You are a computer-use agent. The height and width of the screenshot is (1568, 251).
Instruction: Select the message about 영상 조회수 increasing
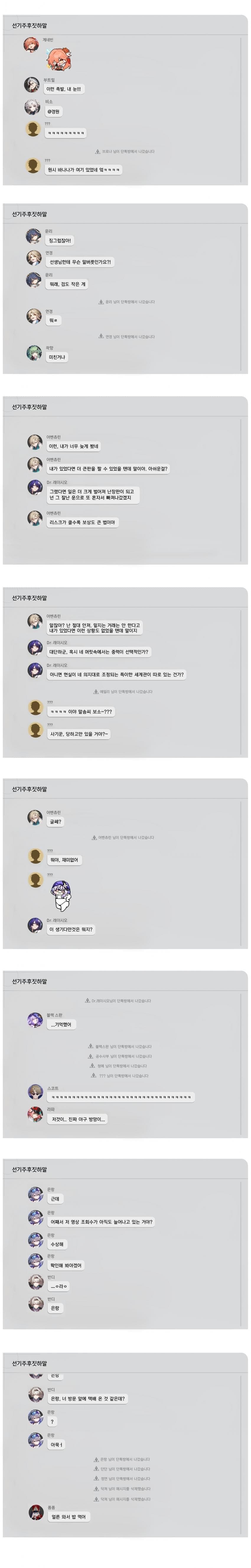pos(102,1222)
